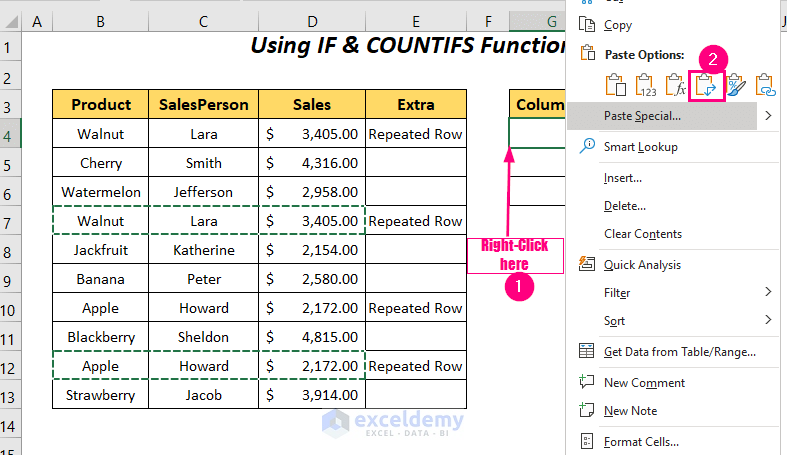Choose the Paste Formulas (fx) icon
Image resolution: width=787 pixels, height=455 pixels.
tap(677, 86)
